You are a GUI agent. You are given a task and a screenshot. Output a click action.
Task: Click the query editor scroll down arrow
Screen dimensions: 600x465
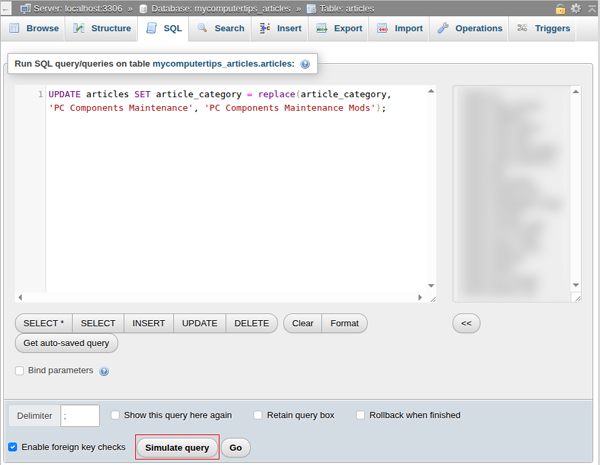pyautogui.click(x=431, y=286)
